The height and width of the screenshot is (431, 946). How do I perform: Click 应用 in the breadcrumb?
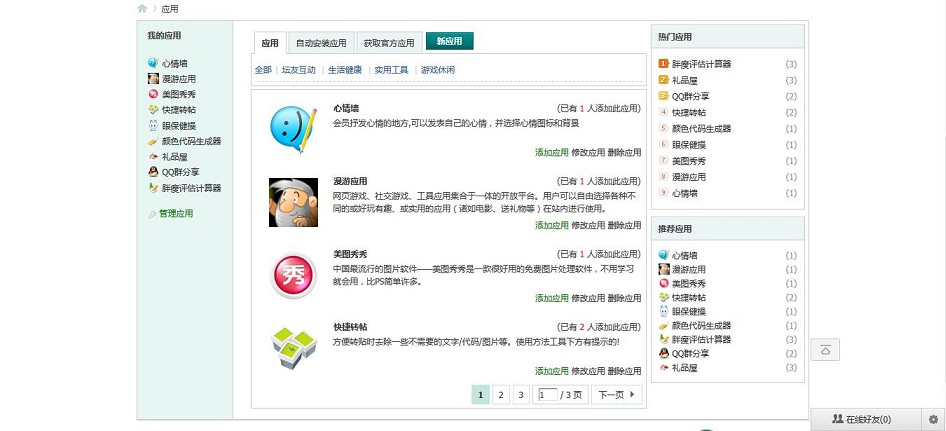(x=170, y=9)
